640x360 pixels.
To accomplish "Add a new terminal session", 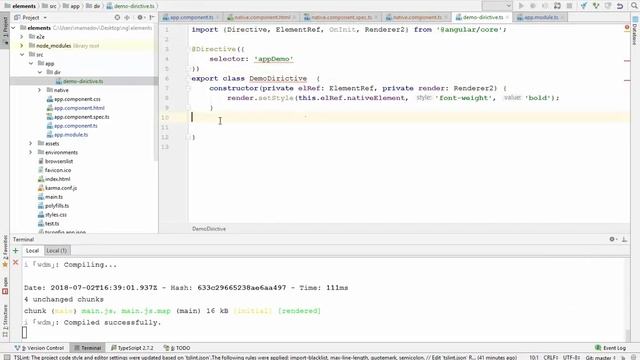I will [16, 251].
